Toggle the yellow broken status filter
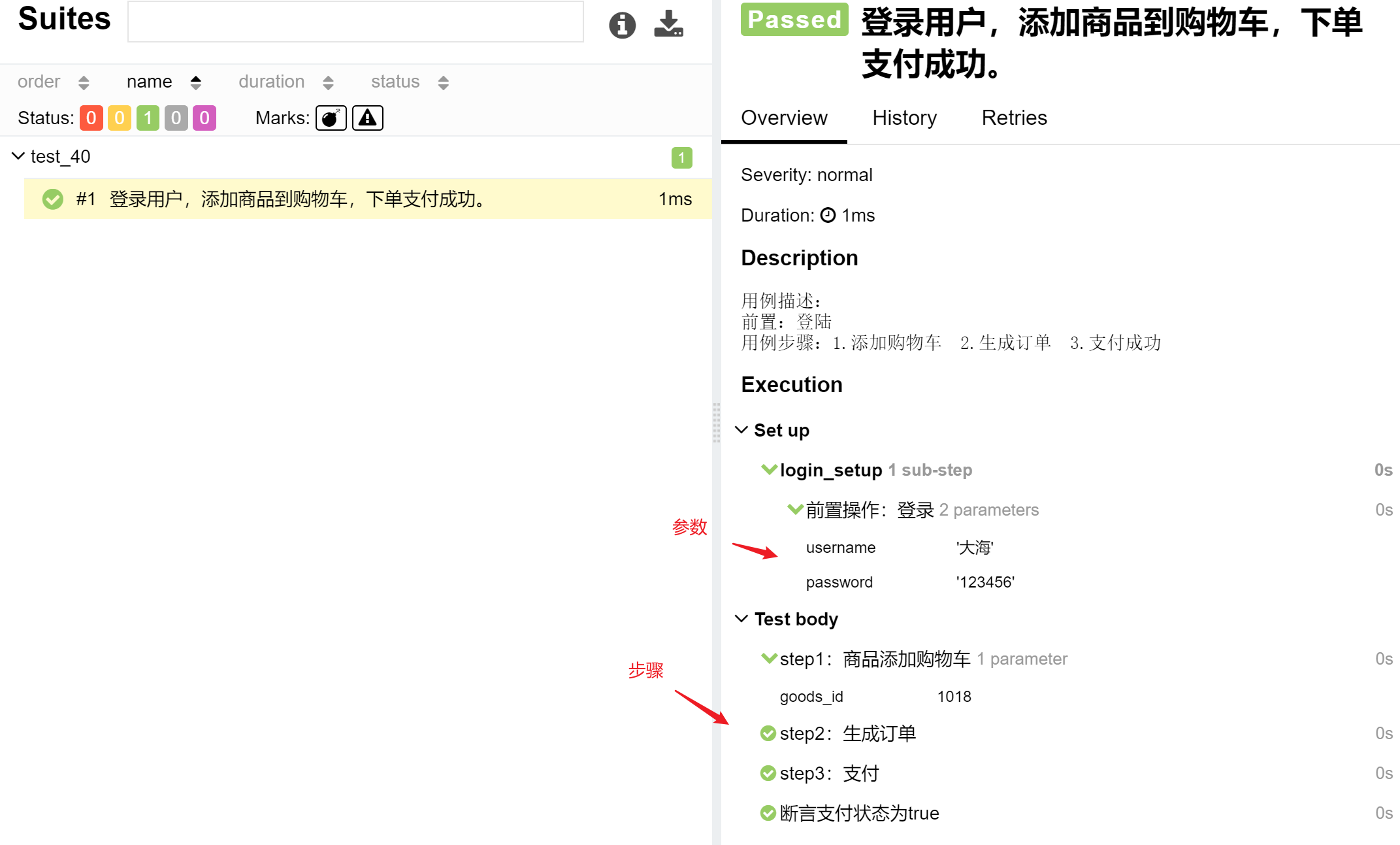Image resolution: width=1400 pixels, height=845 pixels. coord(120,118)
